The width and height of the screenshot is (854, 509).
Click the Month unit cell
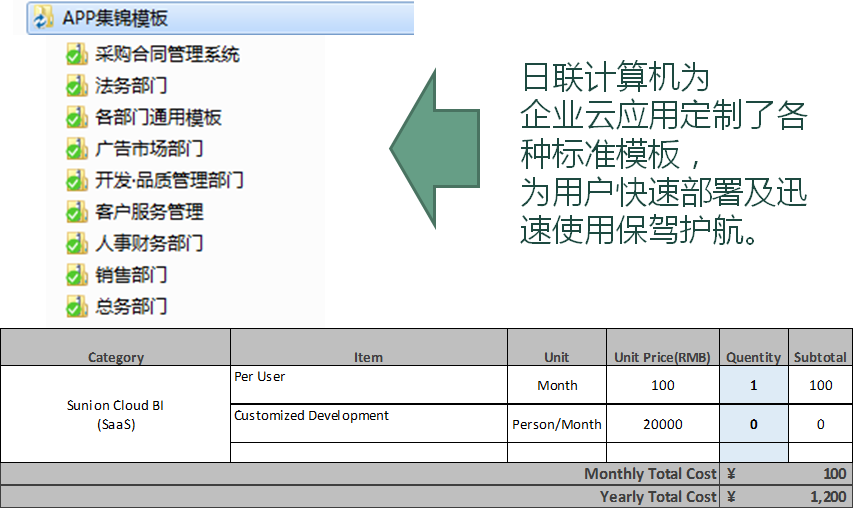pos(557,385)
